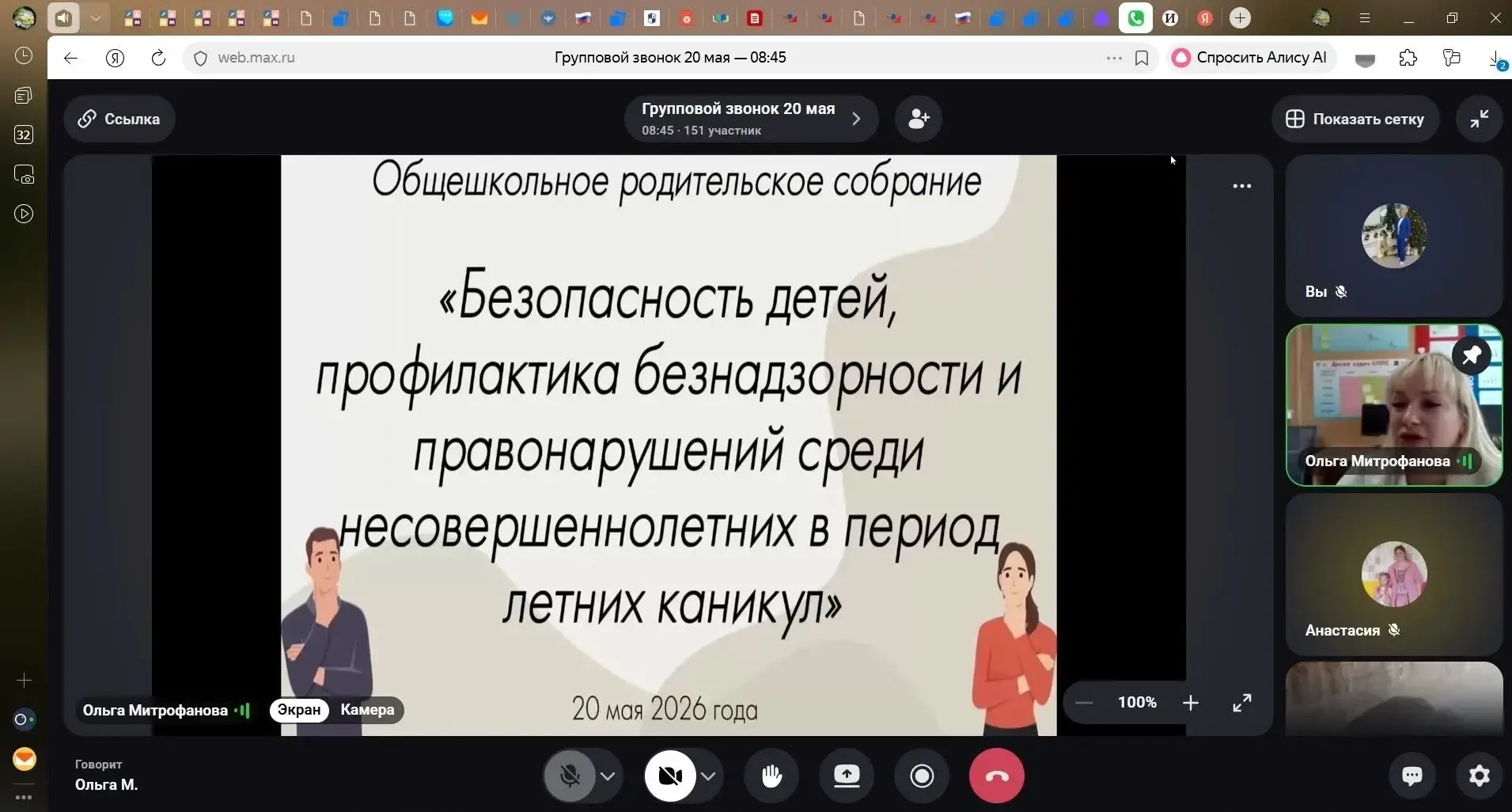Collapse the call window with the shrink arrows icon
The image size is (1512, 812).
(1479, 119)
